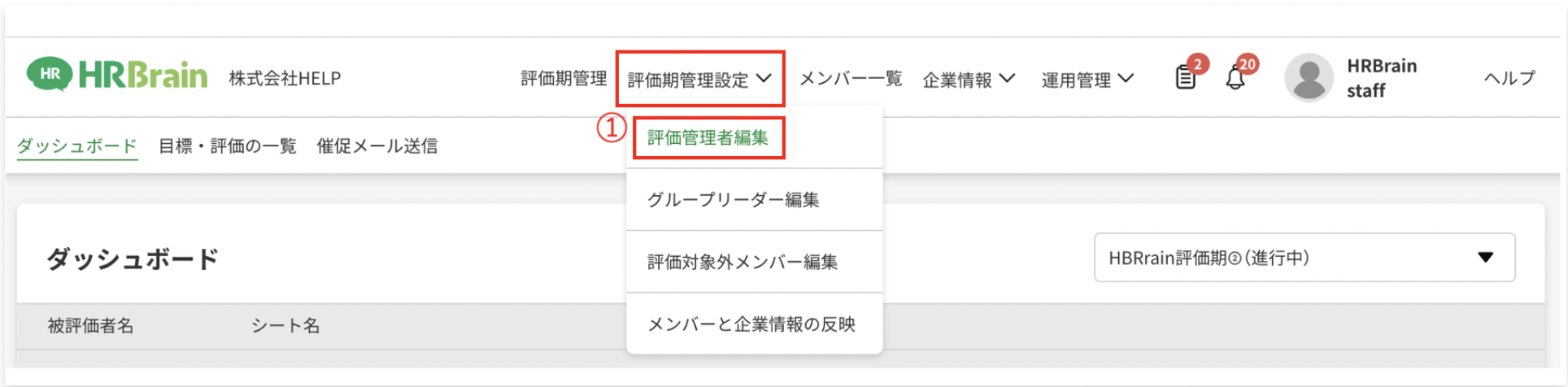The image size is (1568, 387).
Task: Expand the 運用管理 dropdown
Action: 1087,79
